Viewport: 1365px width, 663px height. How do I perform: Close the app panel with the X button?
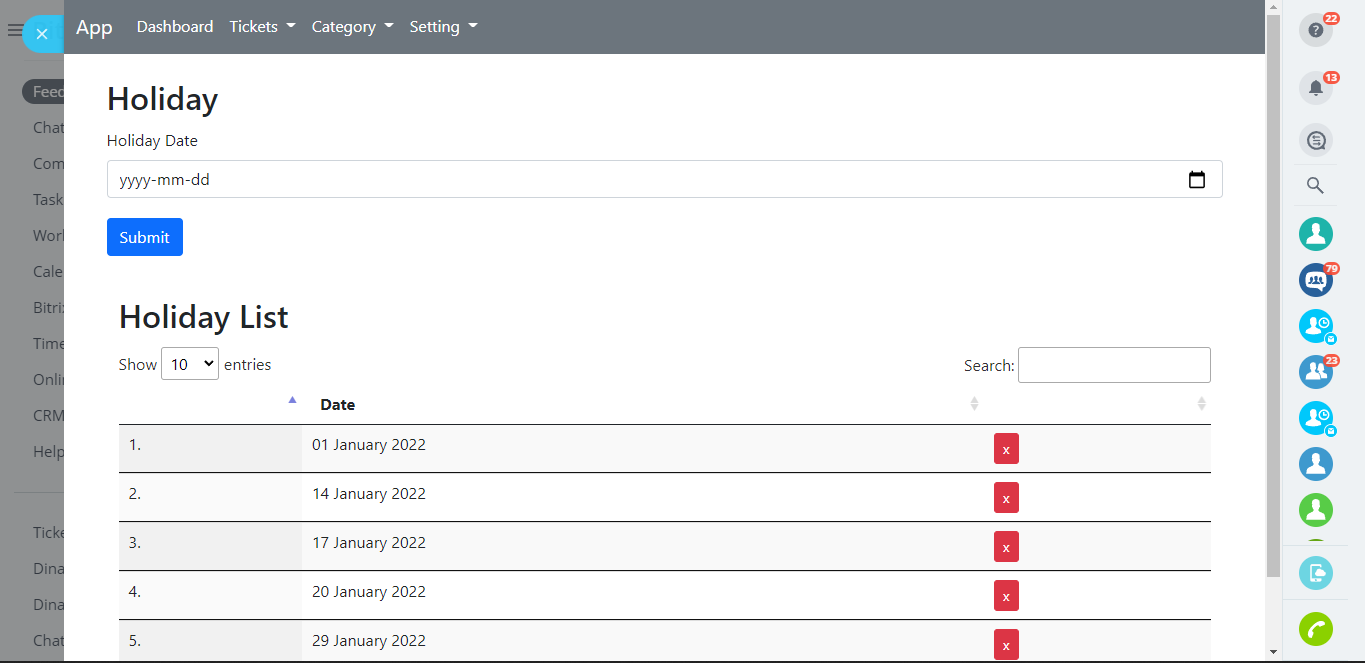(42, 34)
